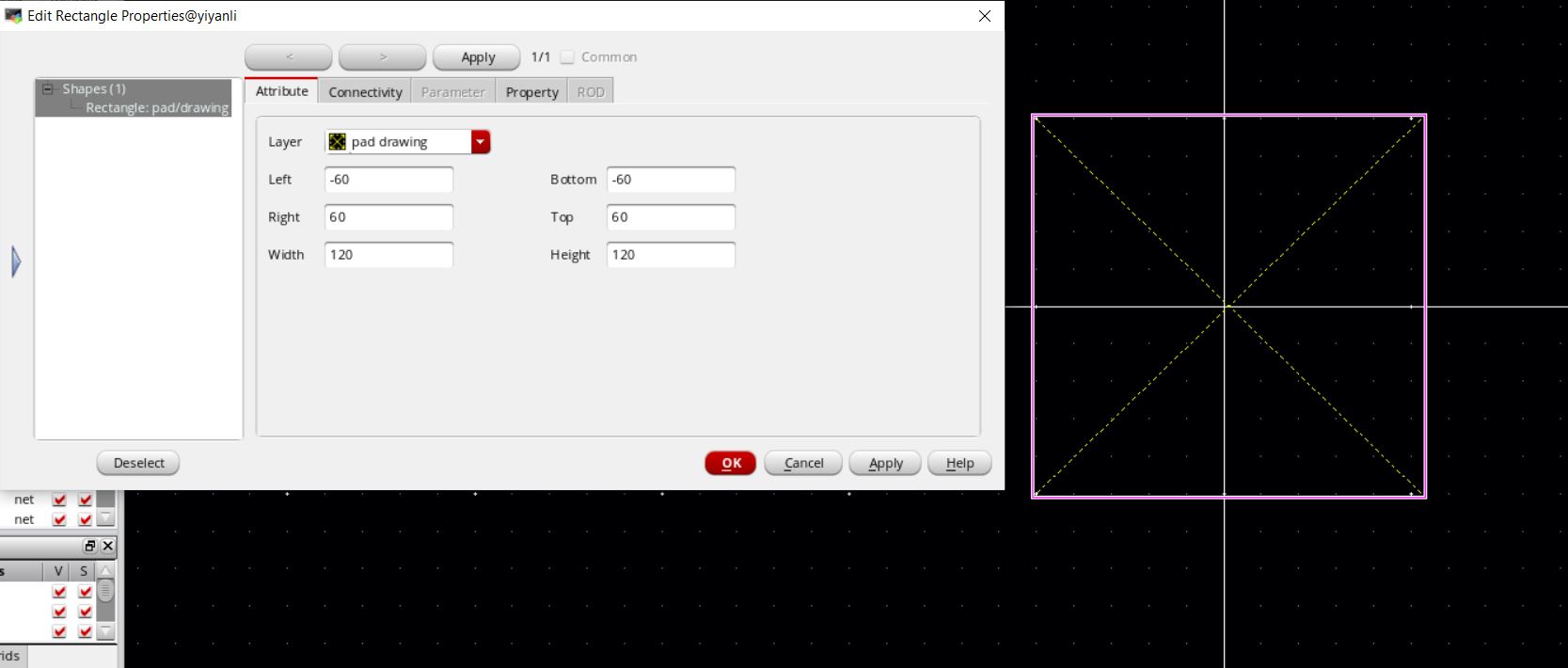Image resolution: width=1568 pixels, height=668 pixels.
Task: Click the blue arrow on dialog's left edge
Action: (16, 262)
